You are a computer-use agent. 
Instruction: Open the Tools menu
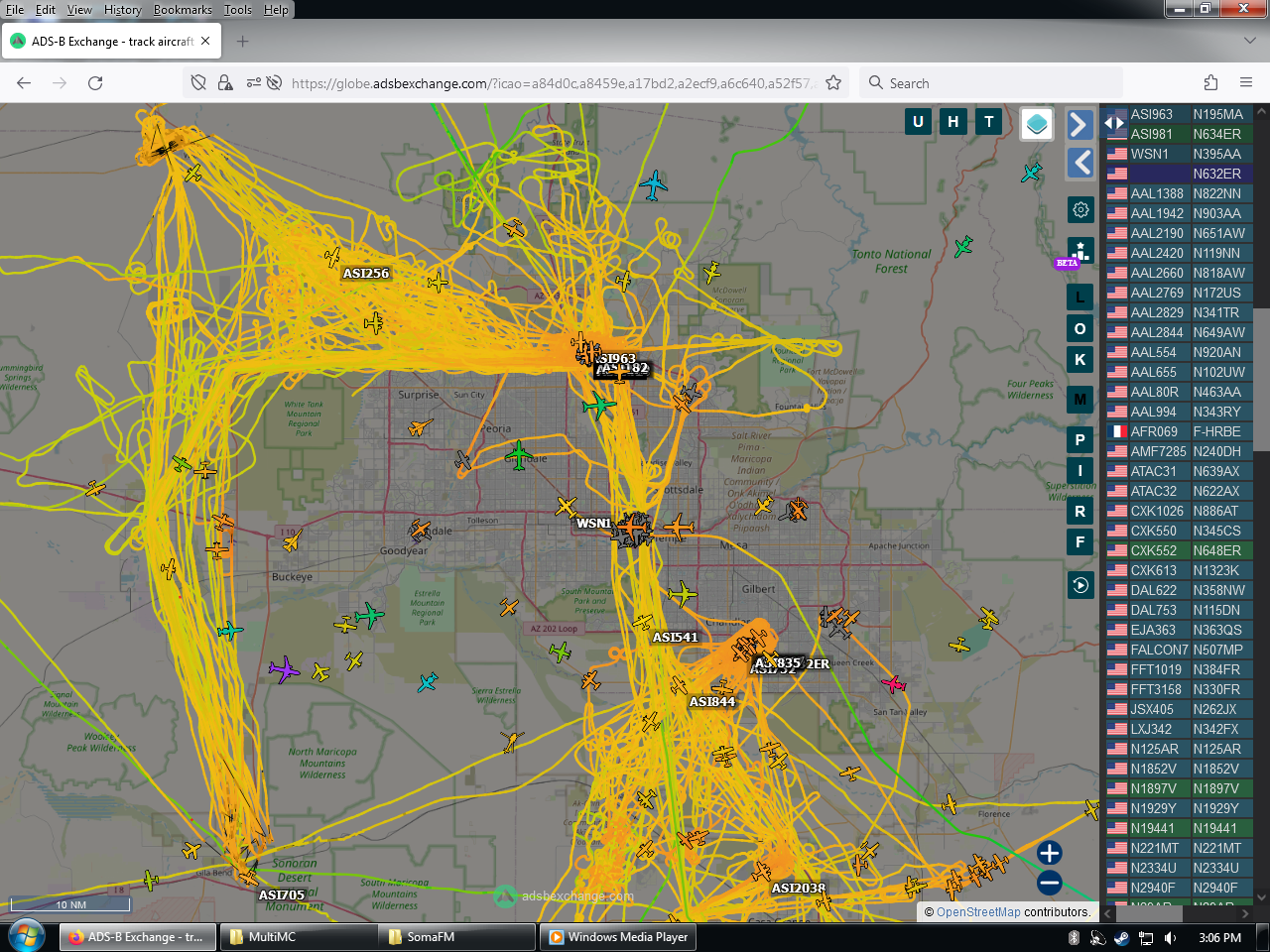[238, 10]
